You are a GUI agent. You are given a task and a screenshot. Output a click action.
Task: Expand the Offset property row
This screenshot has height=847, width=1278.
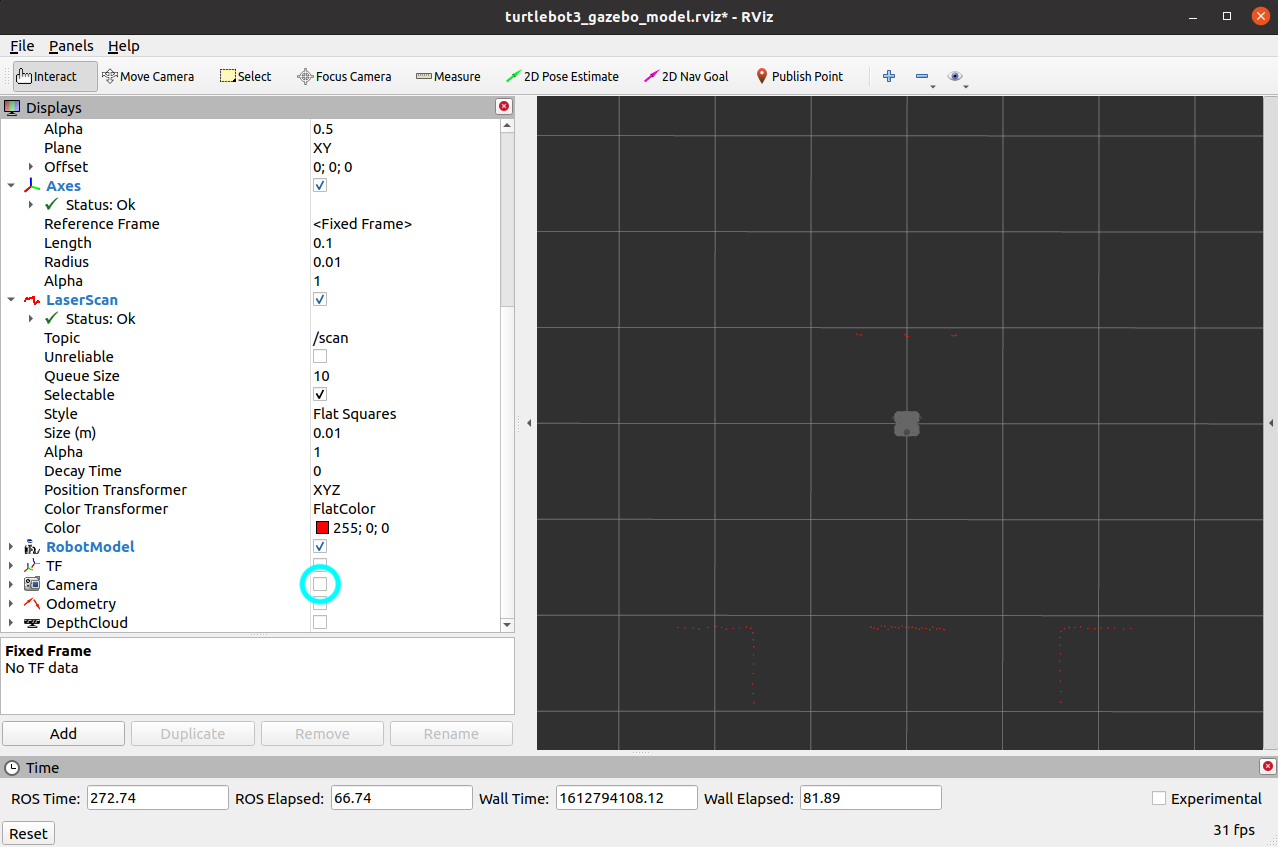(31, 167)
